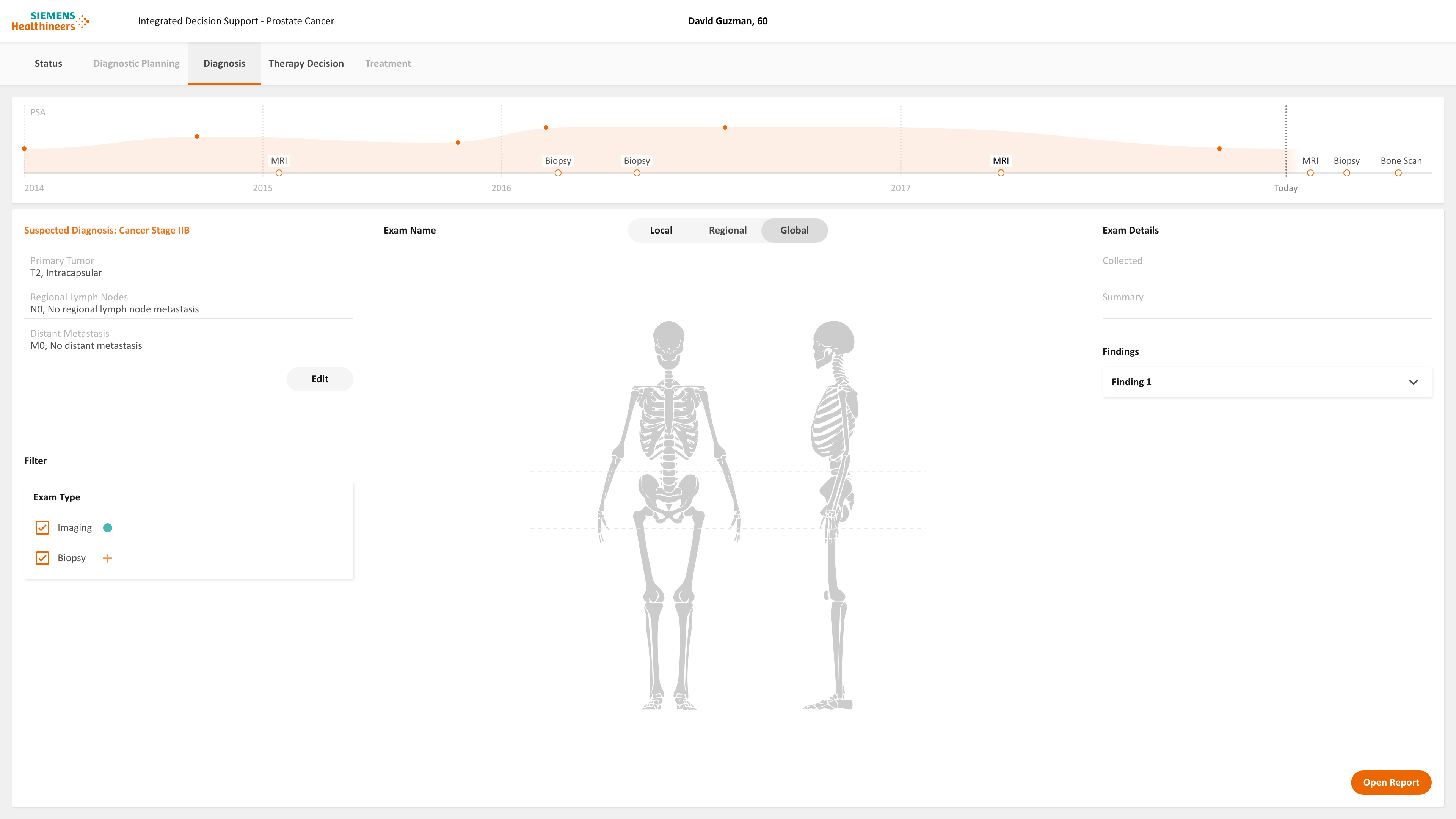Click the Finding 1 label
Viewport: 1456px width, 819px height.
coord(1131,382)
